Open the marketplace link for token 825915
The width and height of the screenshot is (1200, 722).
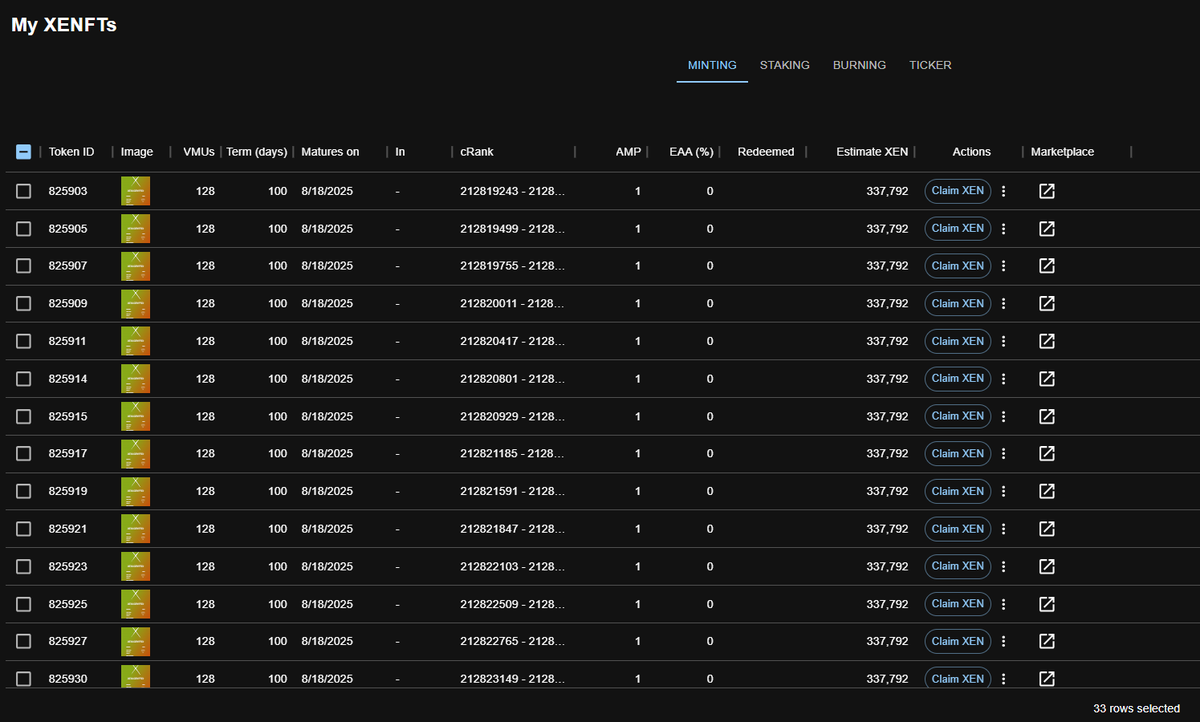pyautogui.click(x=1046, y=416)
